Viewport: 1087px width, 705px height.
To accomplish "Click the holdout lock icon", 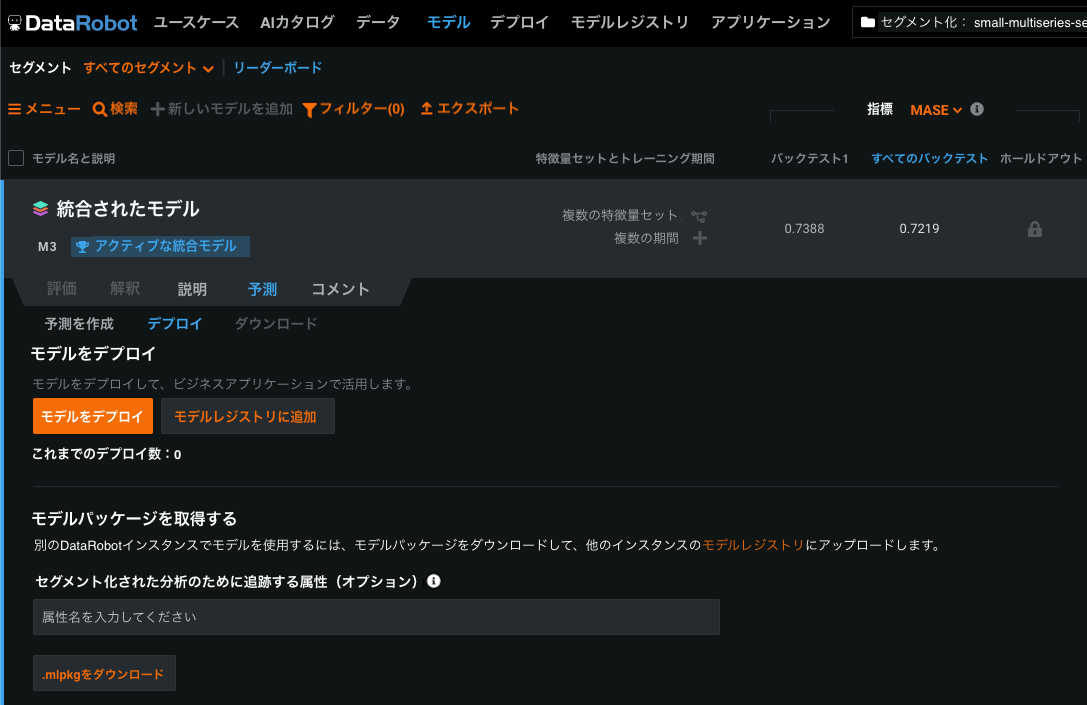I will [1035, 229].
